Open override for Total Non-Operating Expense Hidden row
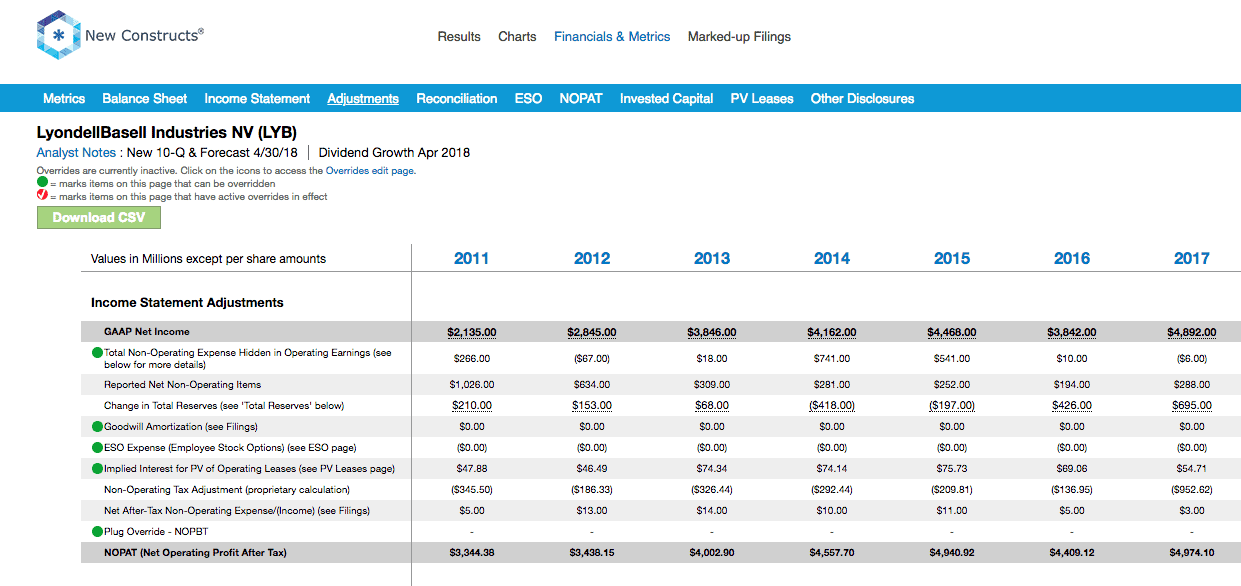1241x586 pixels. coord(97,353)
